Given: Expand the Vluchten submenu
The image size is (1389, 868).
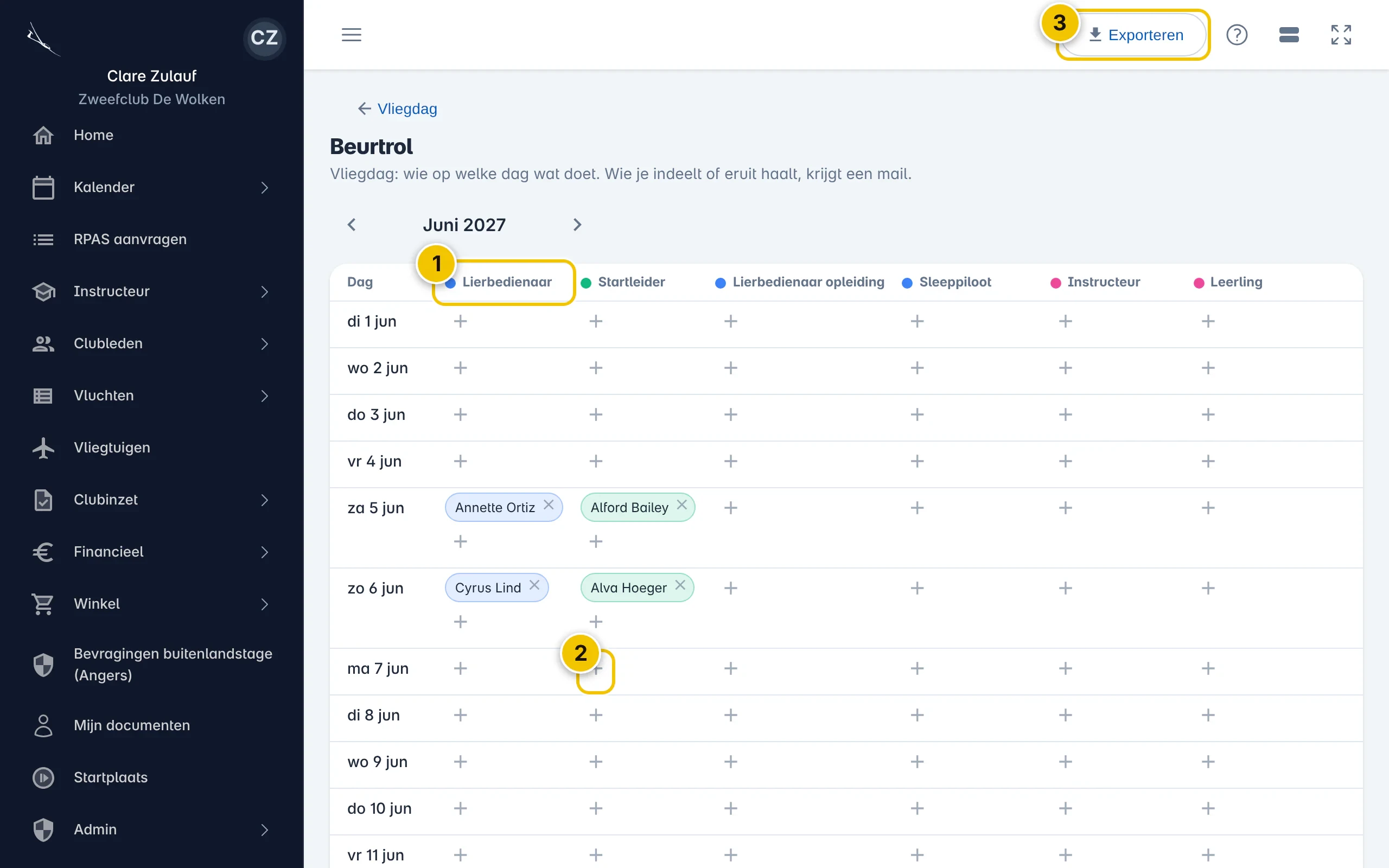Looking at the screenshot, I should coord(265,395).
